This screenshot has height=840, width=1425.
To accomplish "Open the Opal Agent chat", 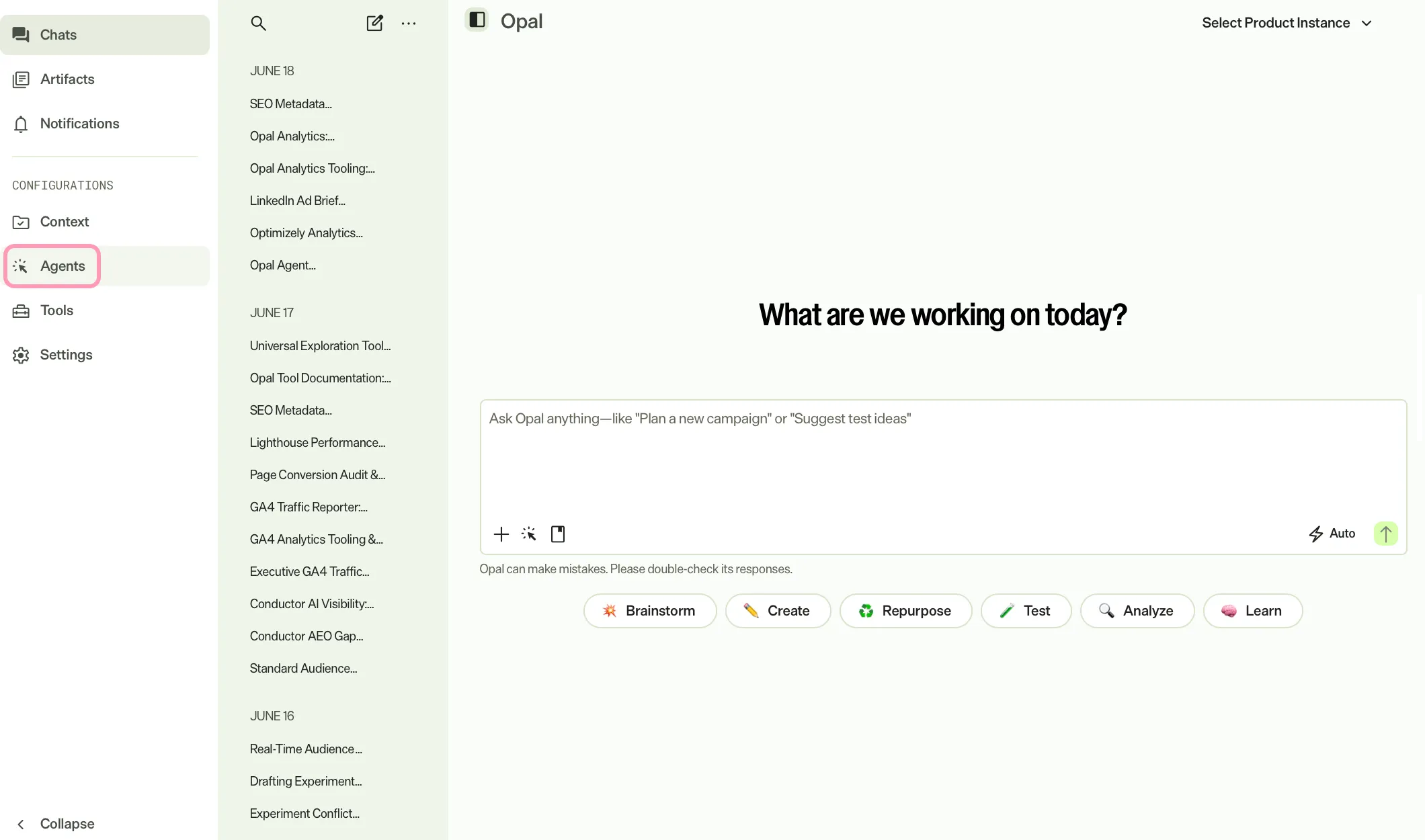I will [283, 265].
